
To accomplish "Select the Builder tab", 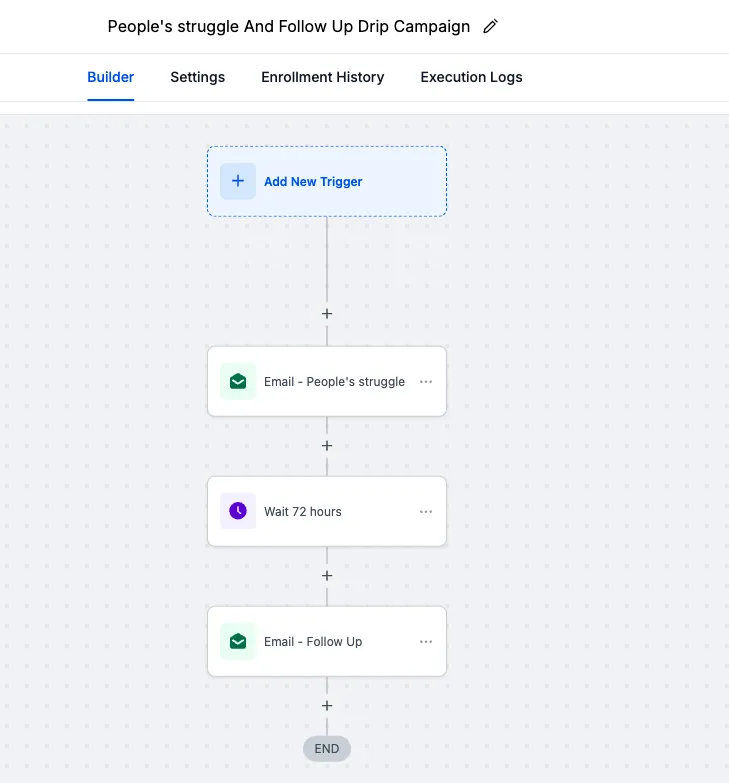I will click(111, 77).
